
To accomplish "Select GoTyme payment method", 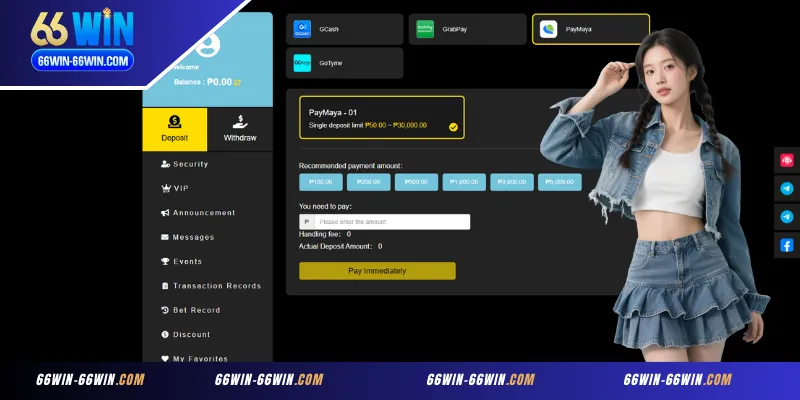I will (x=344, y=63).
